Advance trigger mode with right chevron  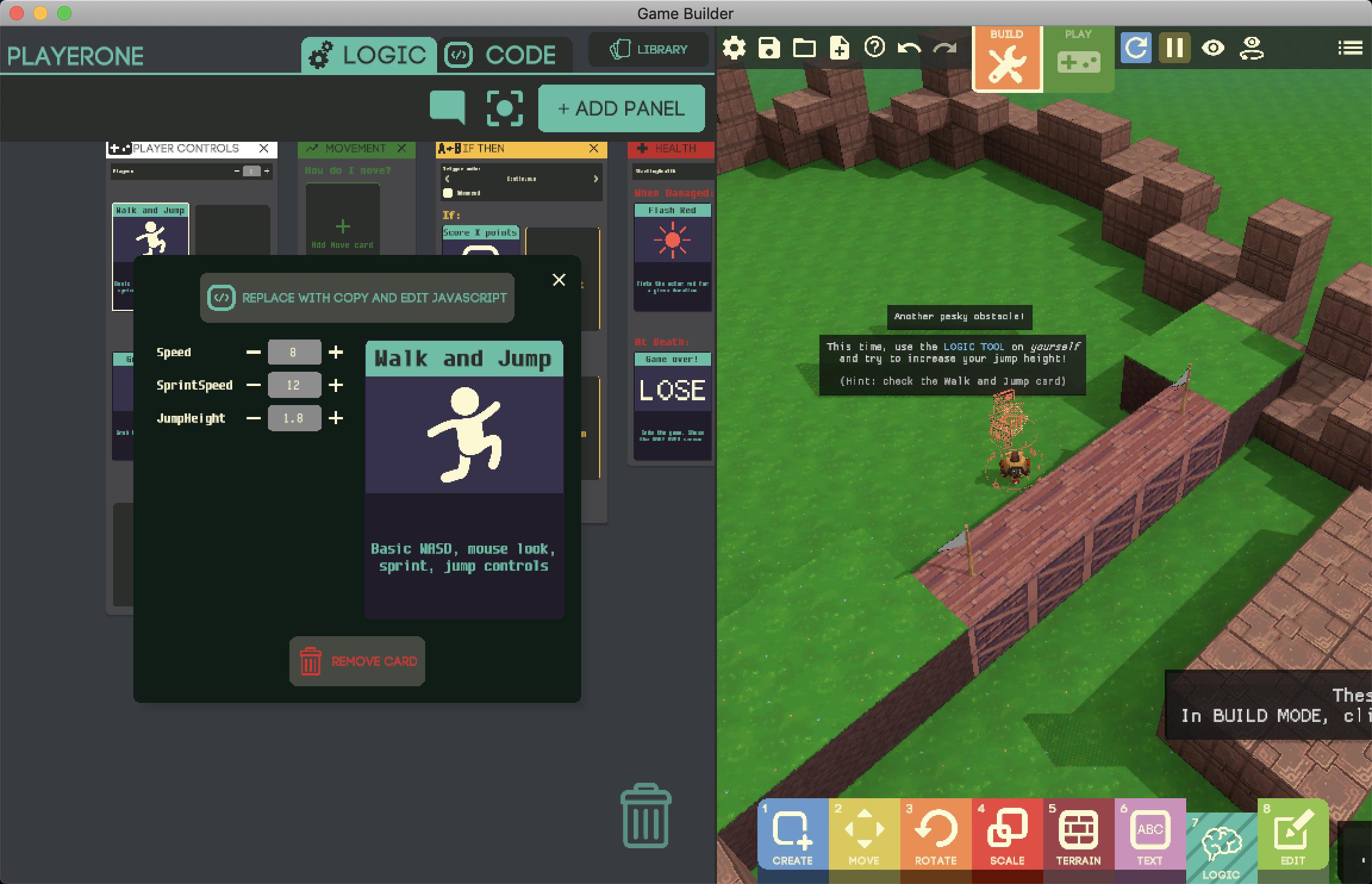(595, 179)
